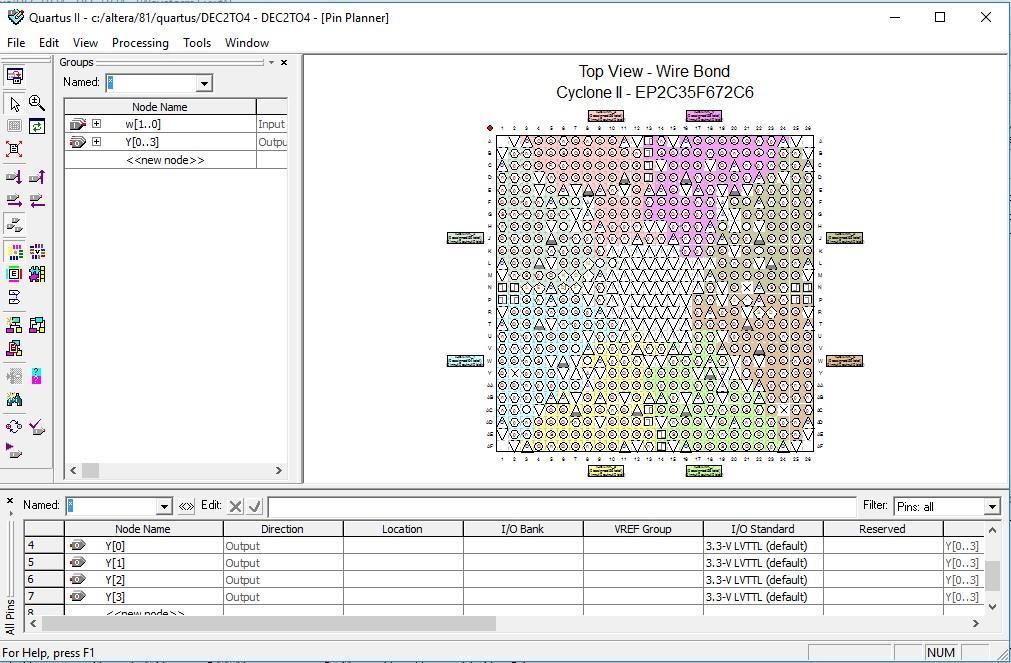Viewport: 1011px width, 663px height.
Task: Open the Processing menu
Action: [140, 43]
